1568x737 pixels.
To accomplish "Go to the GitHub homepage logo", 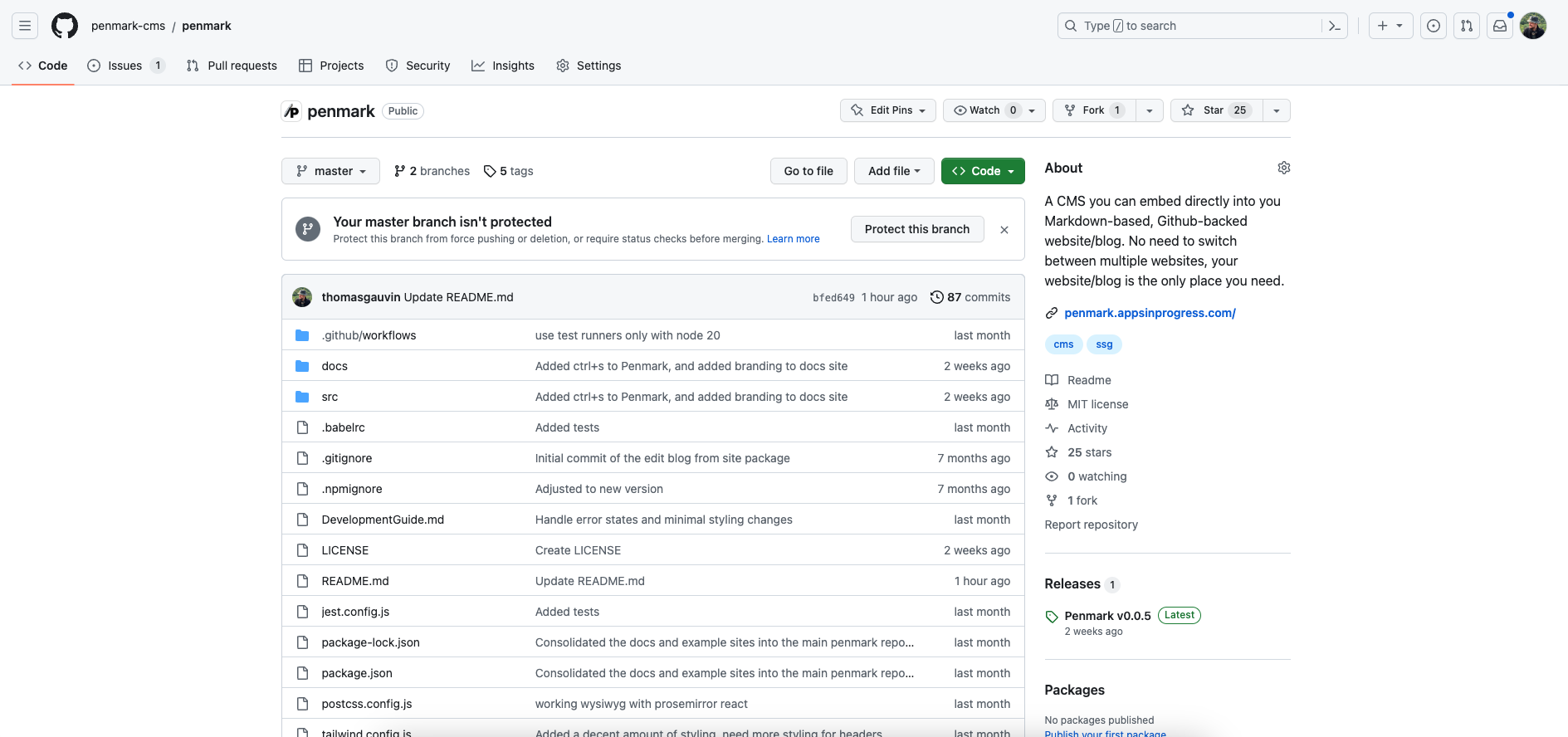I will pyautogui.click(x=65, y=26).
